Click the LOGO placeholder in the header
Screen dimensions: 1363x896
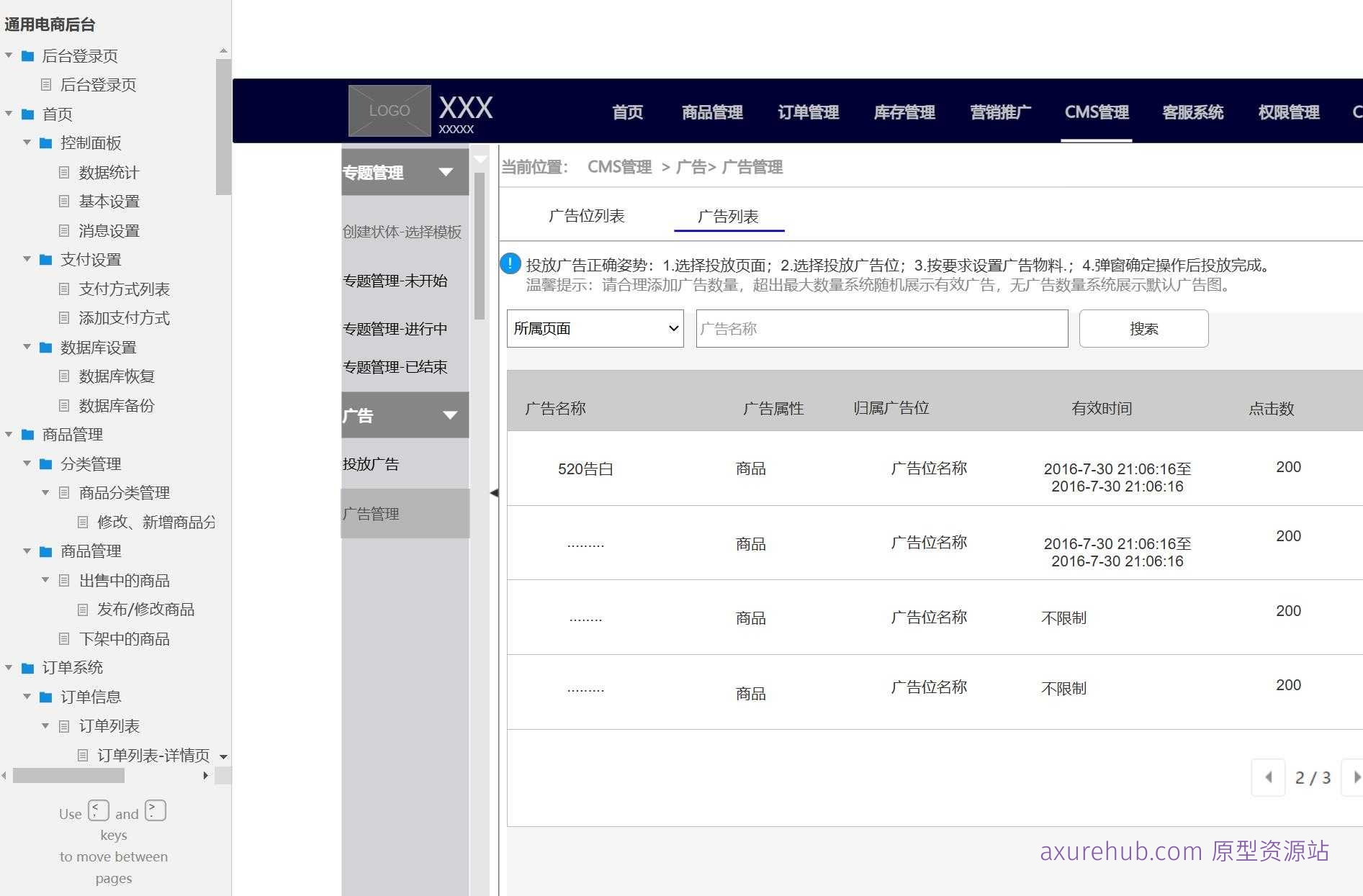(x=388, y=110)
